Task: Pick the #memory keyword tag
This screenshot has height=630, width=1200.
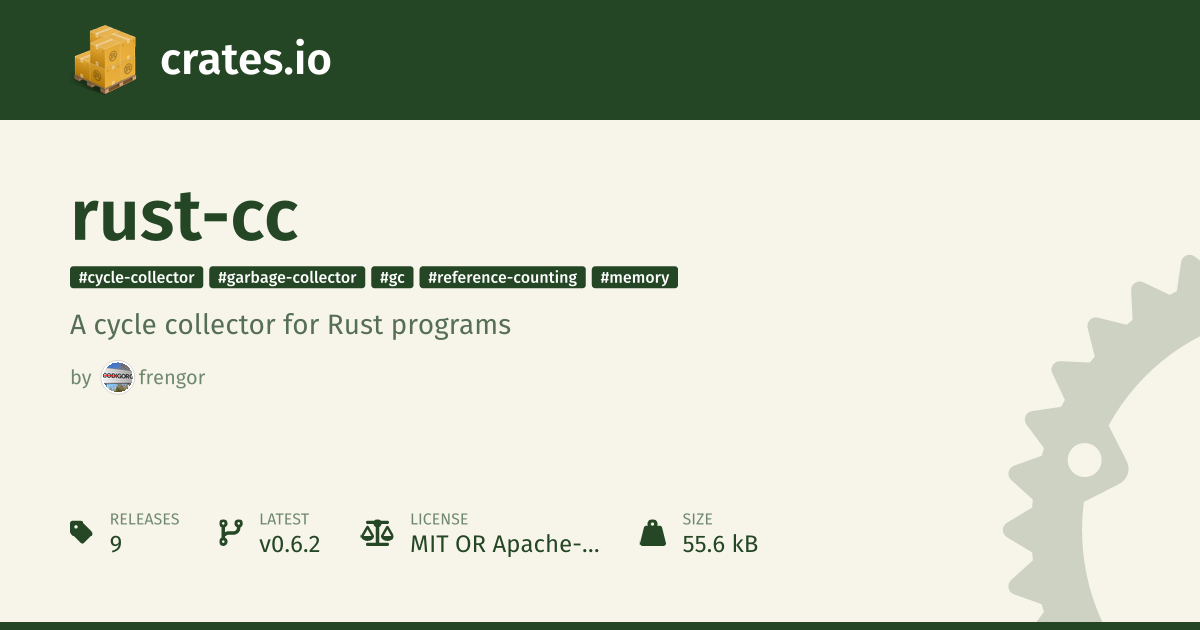Action: [635, 277]
